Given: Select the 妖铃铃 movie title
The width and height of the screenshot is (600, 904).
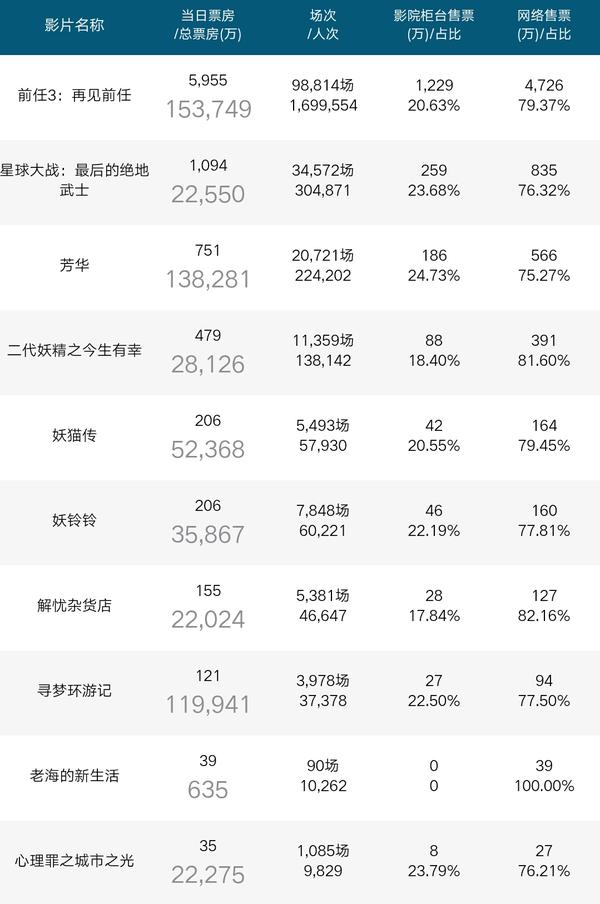Looking at the screenshot, I should pyautogui.click(x=74, y=521).
